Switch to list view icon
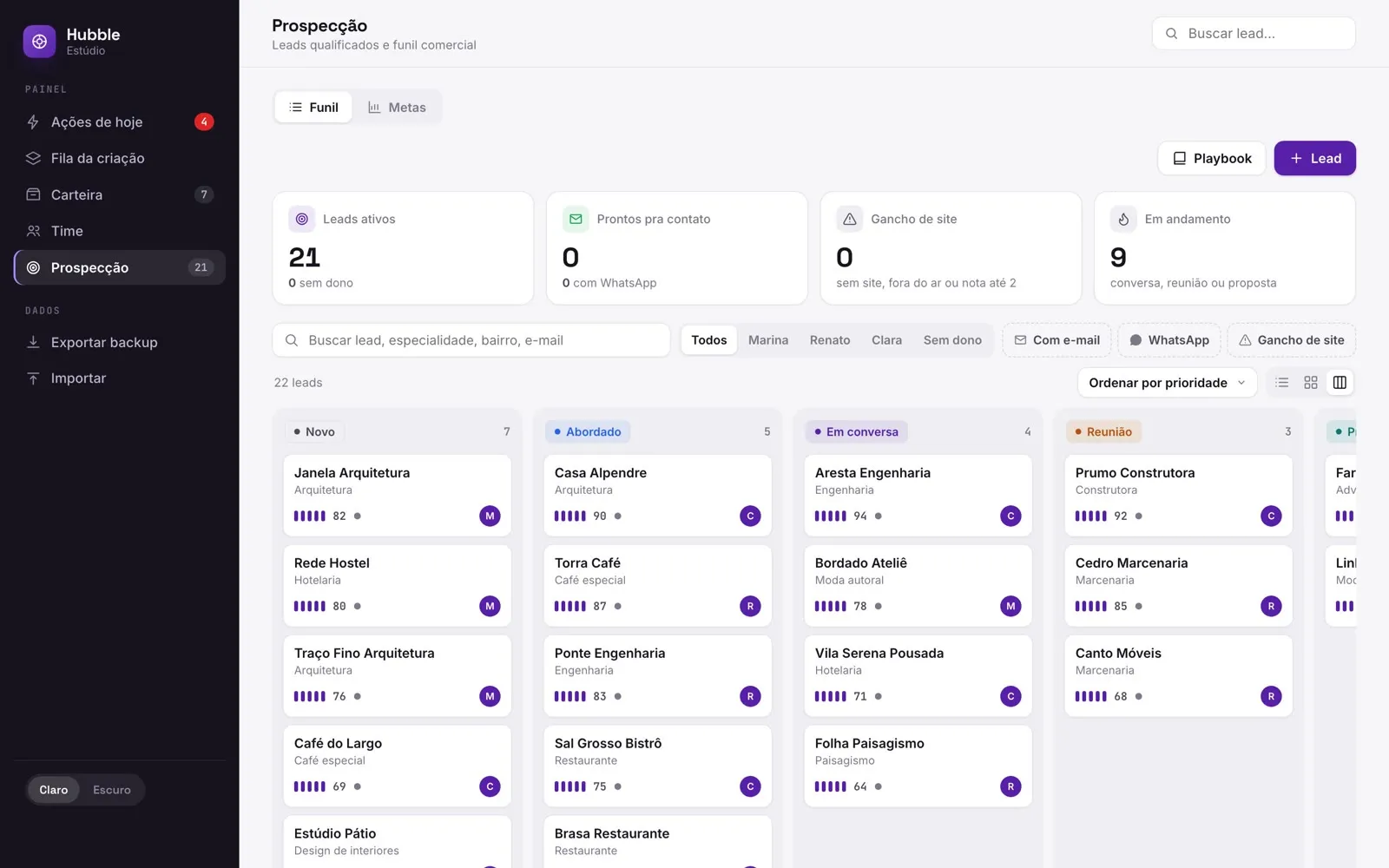Viewport: 1389px width, 868px height. click(x=1282, y=383)
